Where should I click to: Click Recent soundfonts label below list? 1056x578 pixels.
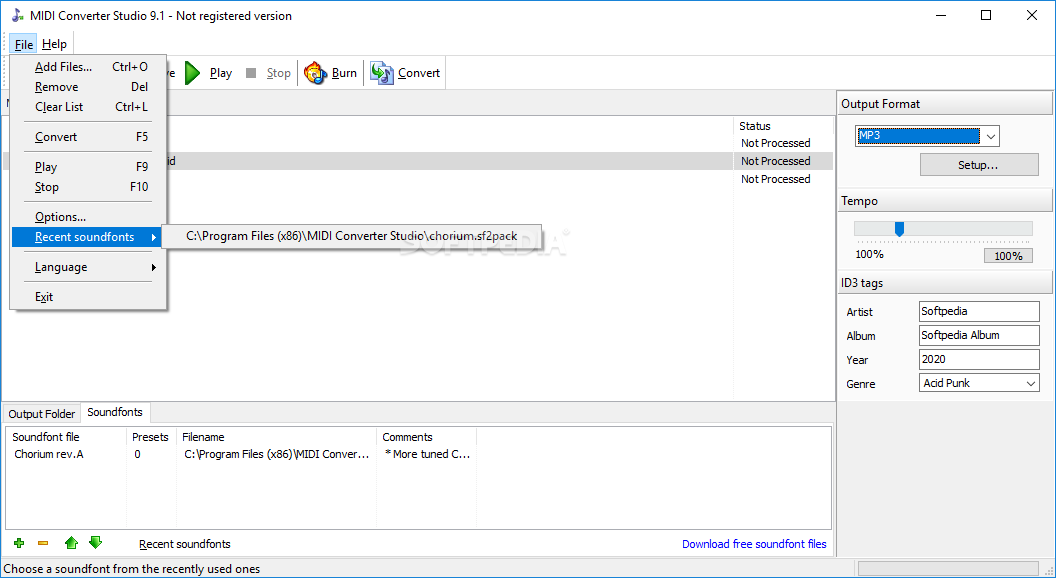tap(185, 544)
